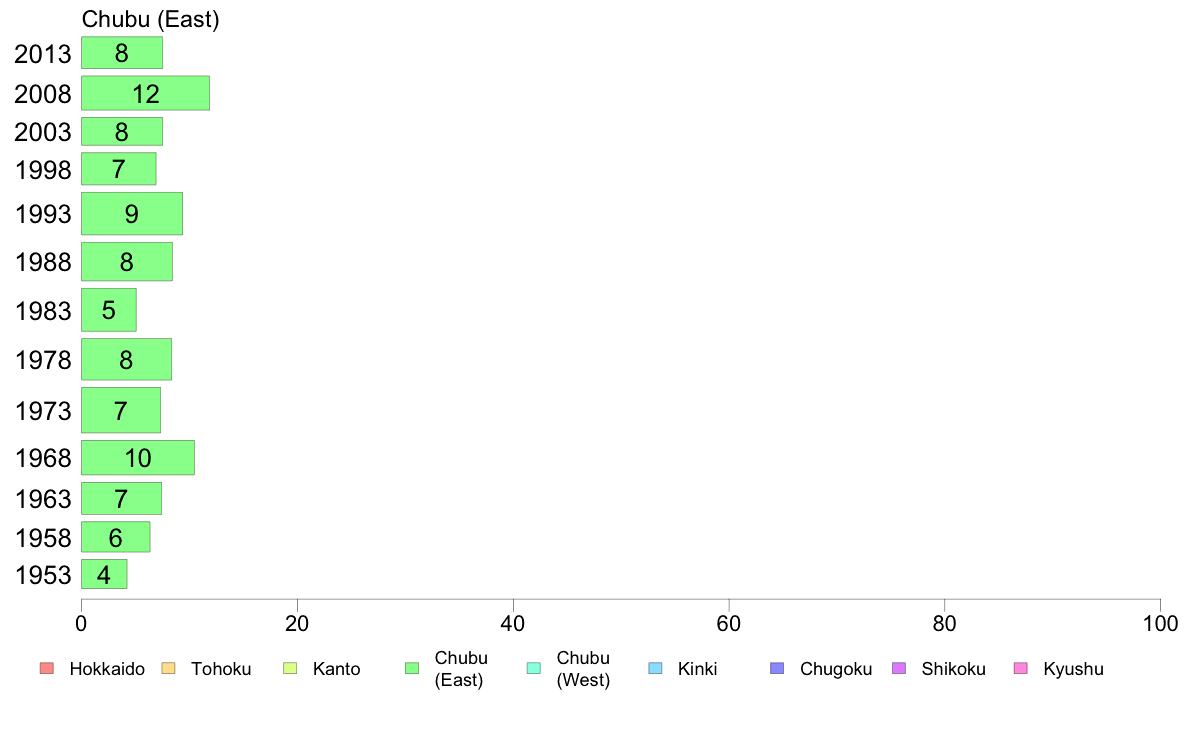The width and height of the screenshot is (1188, 736).
Task: Click the Chugoku indigo legend swatch
Action: pyautogui.click(x=777, y=668)
